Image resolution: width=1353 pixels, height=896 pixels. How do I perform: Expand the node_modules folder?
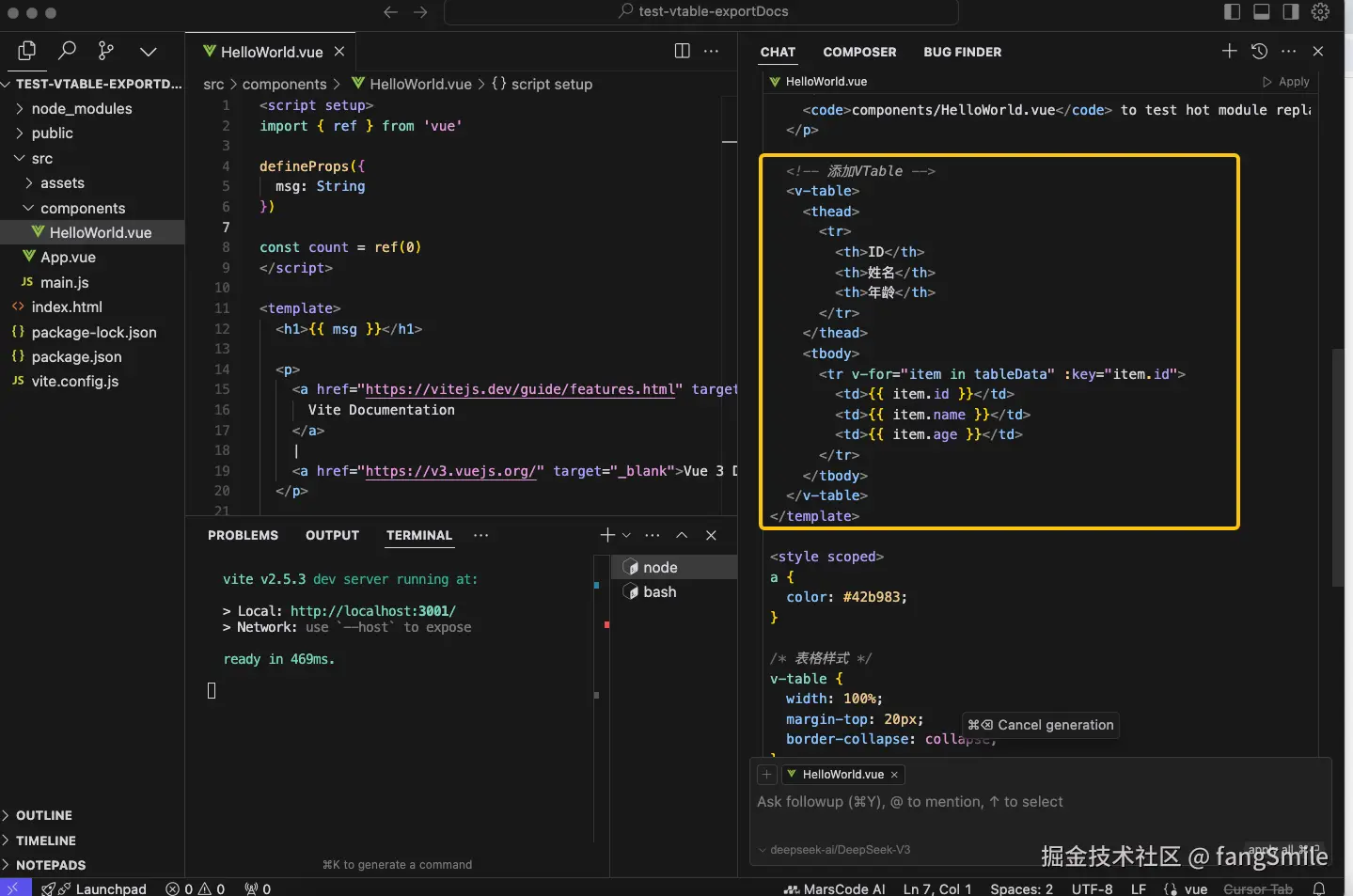pyautogui.click(x=81, y=109)
